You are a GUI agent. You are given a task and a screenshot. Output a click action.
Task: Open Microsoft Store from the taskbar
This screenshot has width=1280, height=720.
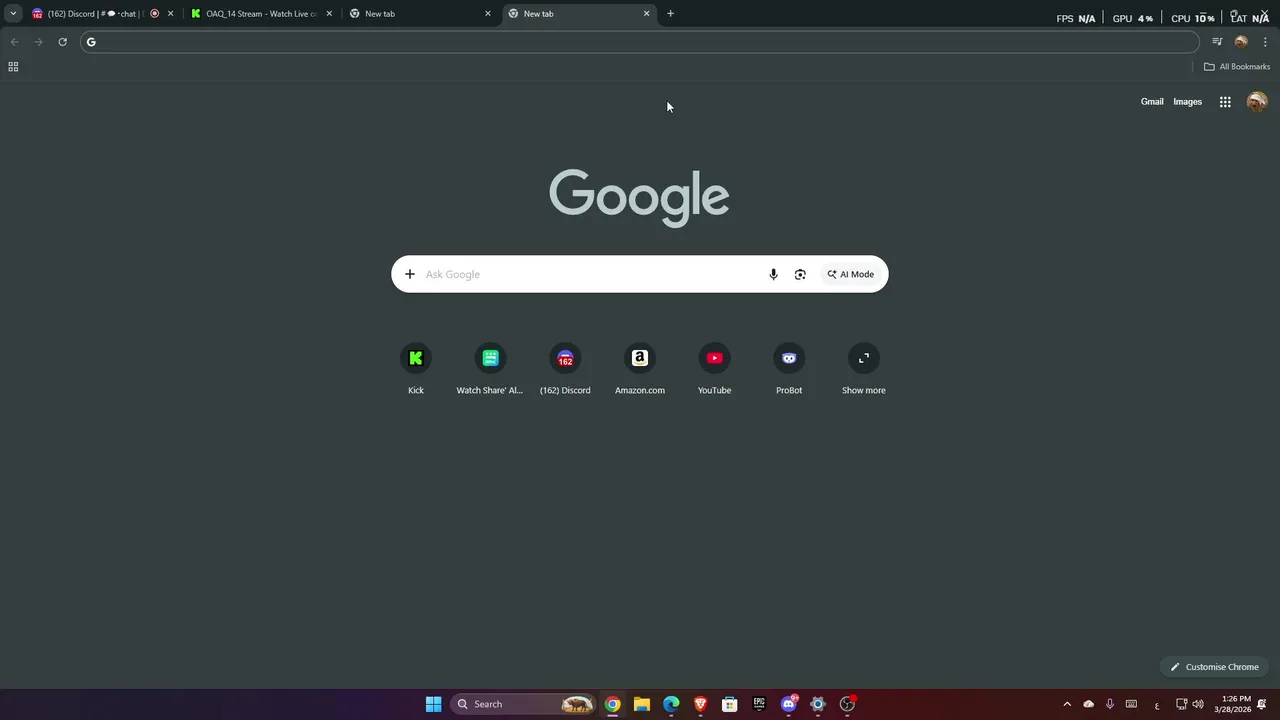(730, 704)
